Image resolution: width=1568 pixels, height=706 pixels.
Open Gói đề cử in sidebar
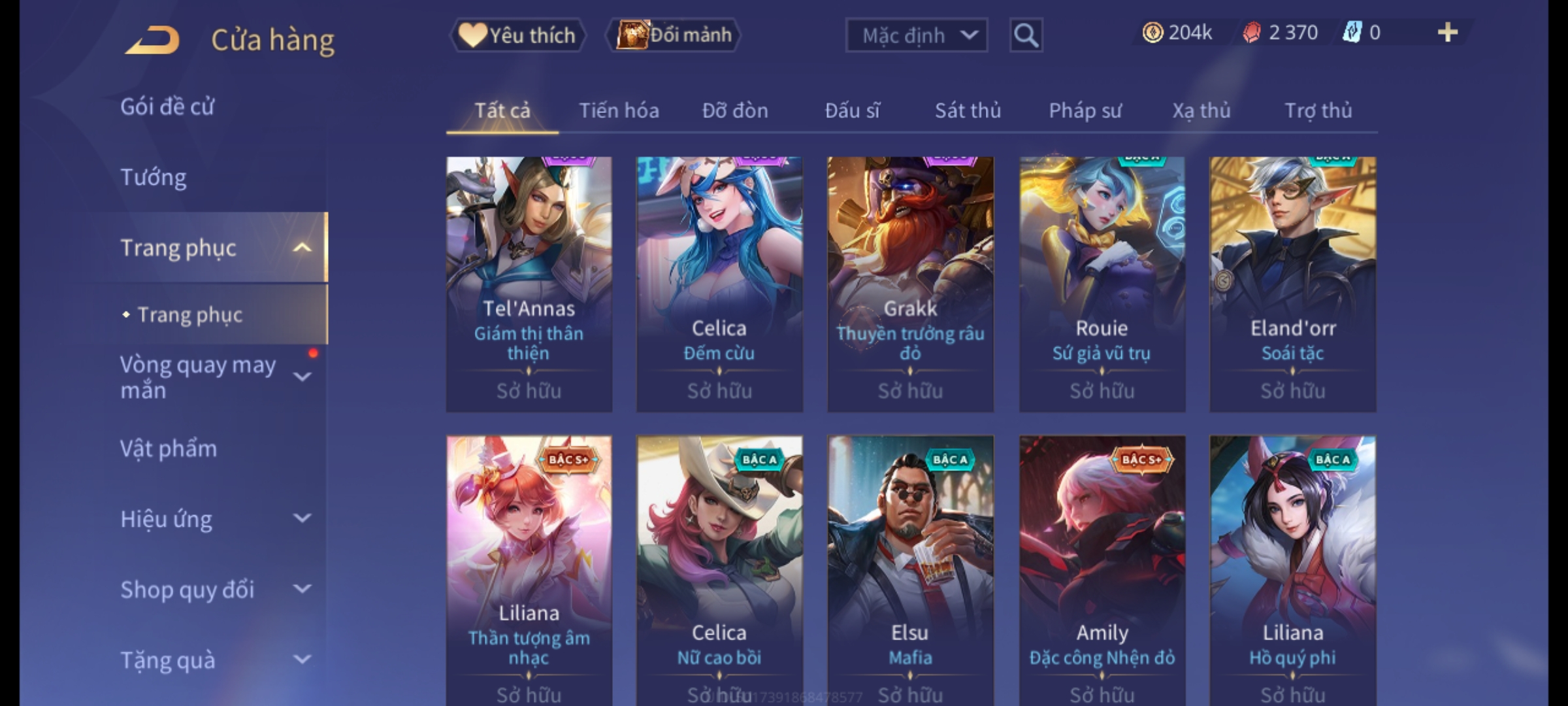point(167,107)
